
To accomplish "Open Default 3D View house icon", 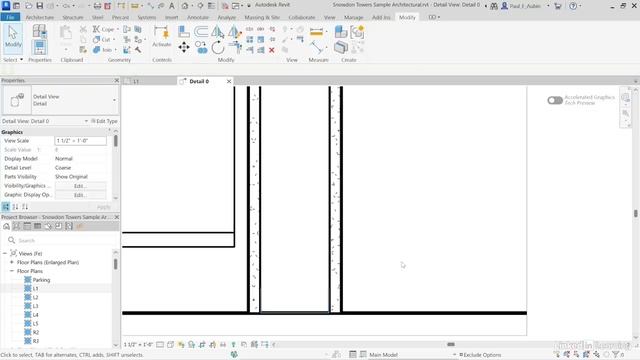I will pyautogui.click(x=185, y=6).
